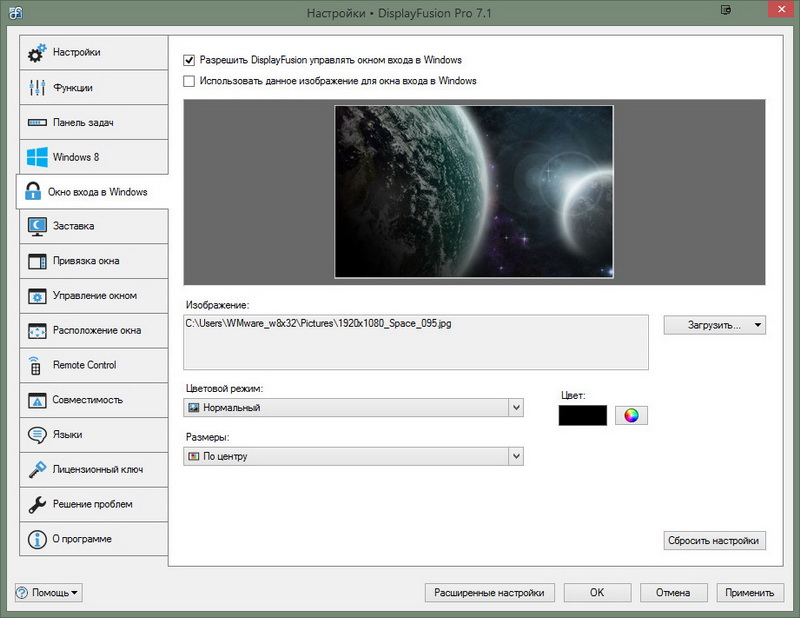Viewport: 800px width, 618px height.
Task: Click the remote control icon in the sidebar
Action: pyautogui.click(x=35, y=365)
